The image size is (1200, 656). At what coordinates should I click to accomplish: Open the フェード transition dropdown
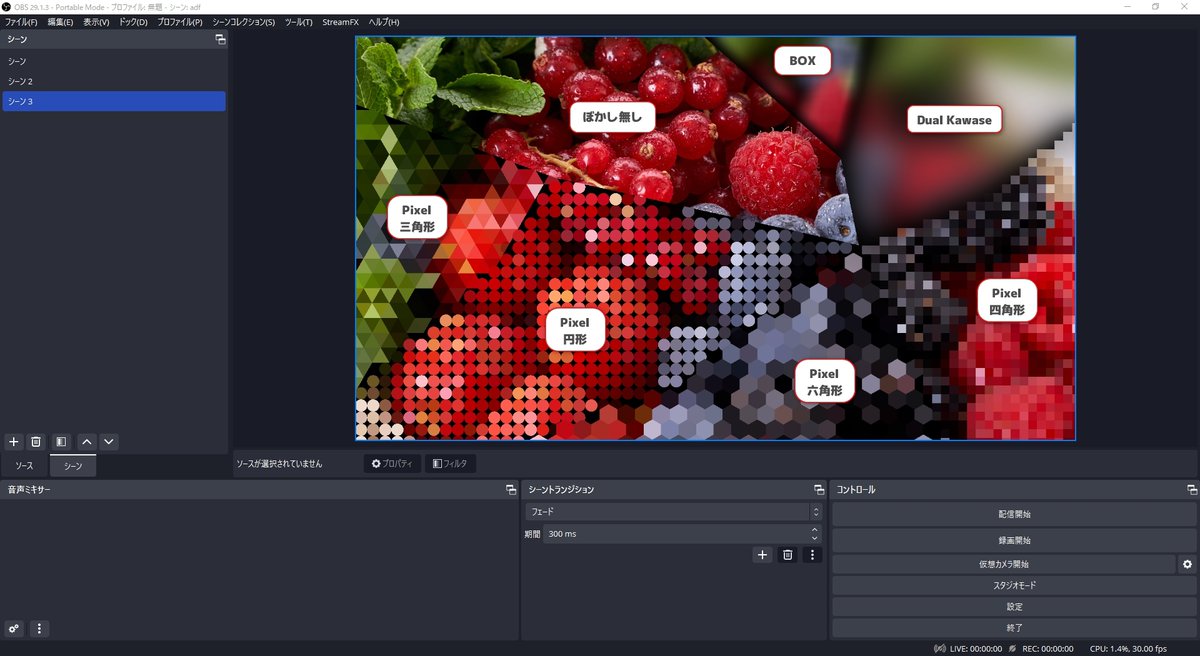coord(675,511)
